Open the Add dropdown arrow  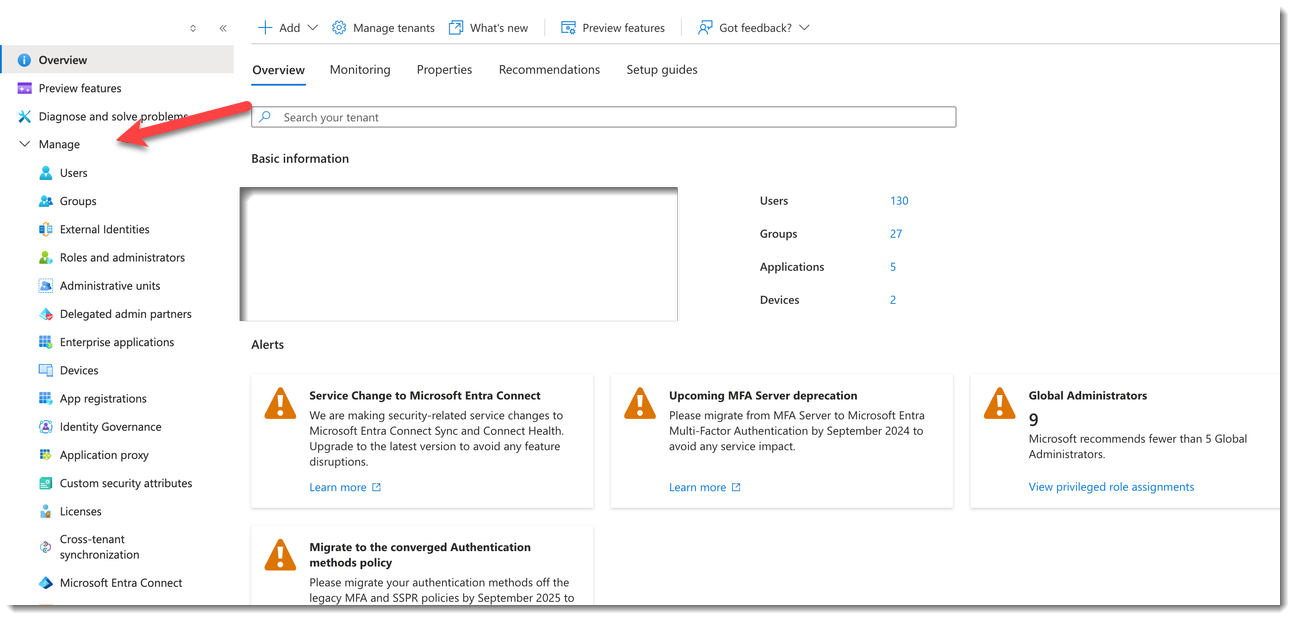[x=312, y=28]
